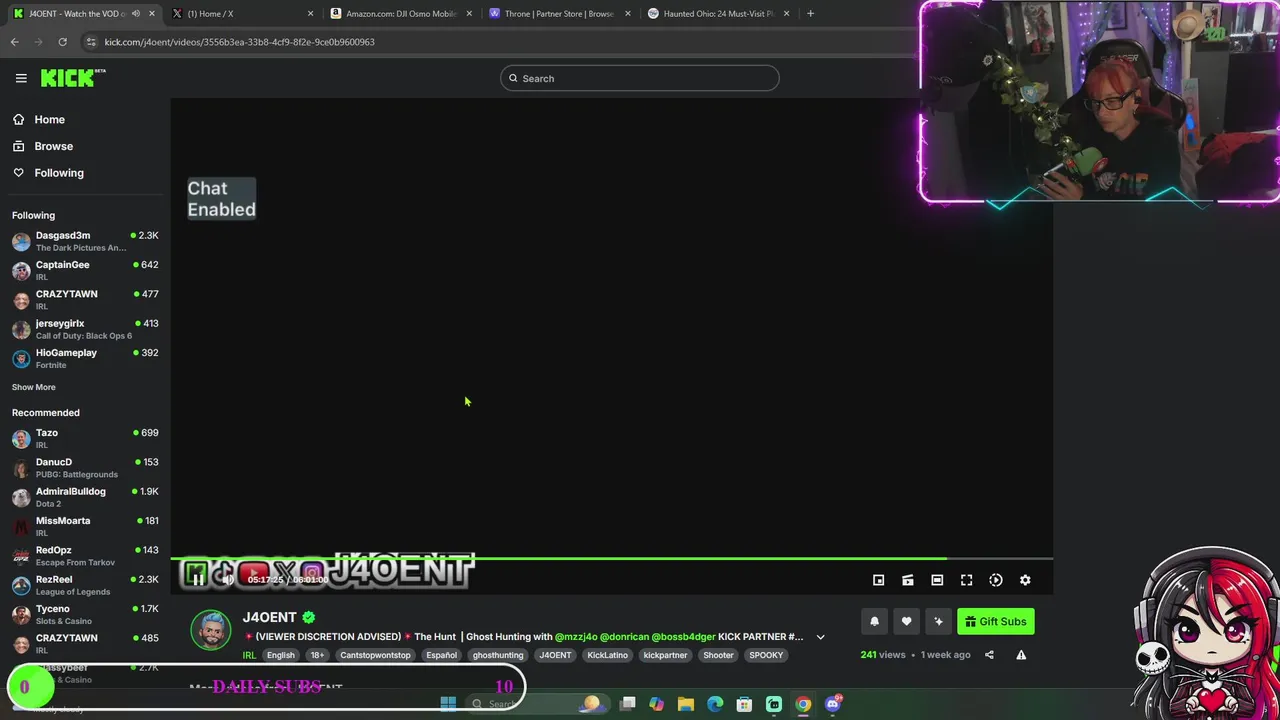Mute the video volume icon
The width and height of the screenshot is (1280, 720).
click(x=228, y=579)
